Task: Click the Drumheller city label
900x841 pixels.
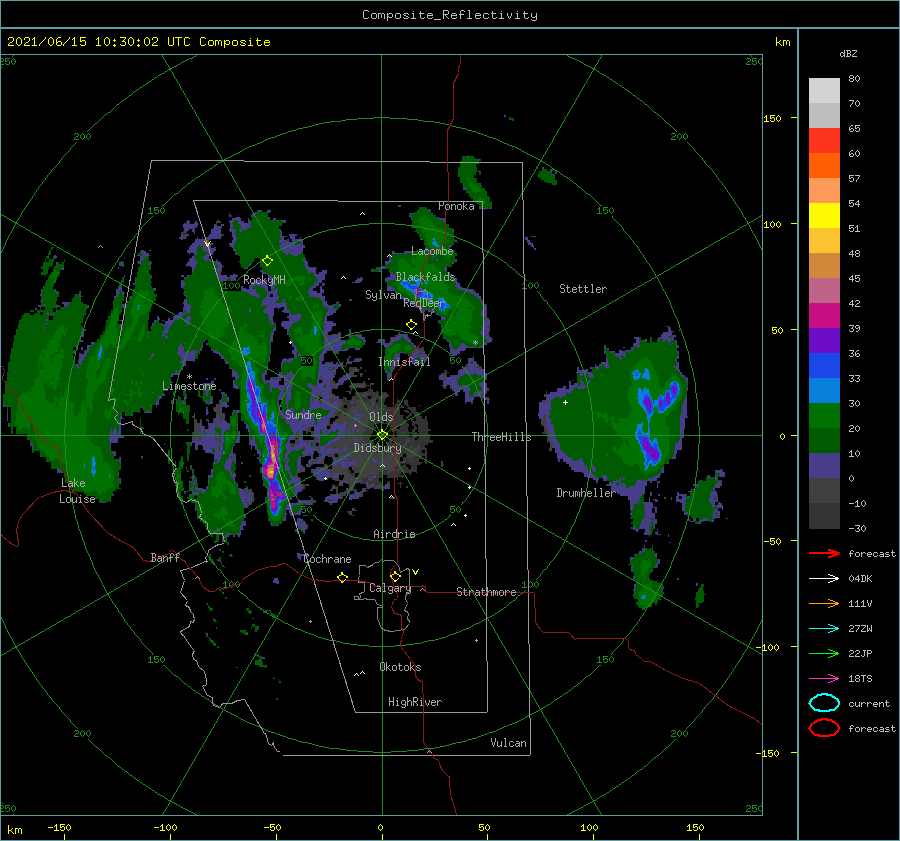Action: point(586,493)
